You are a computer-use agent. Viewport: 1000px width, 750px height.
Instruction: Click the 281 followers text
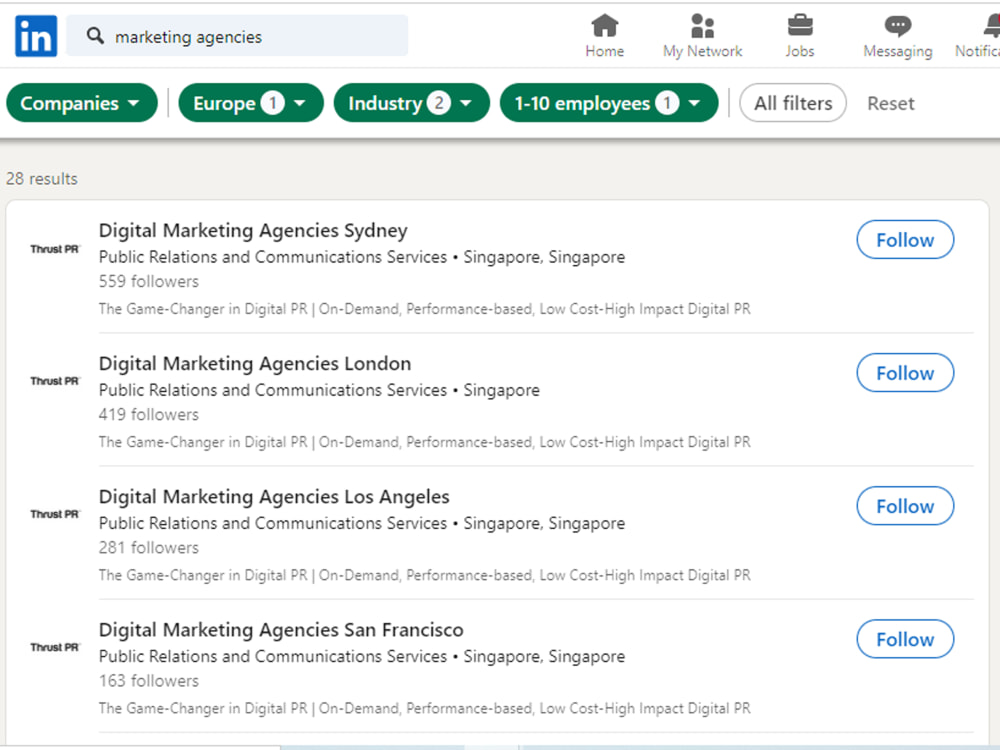(149, 548)
